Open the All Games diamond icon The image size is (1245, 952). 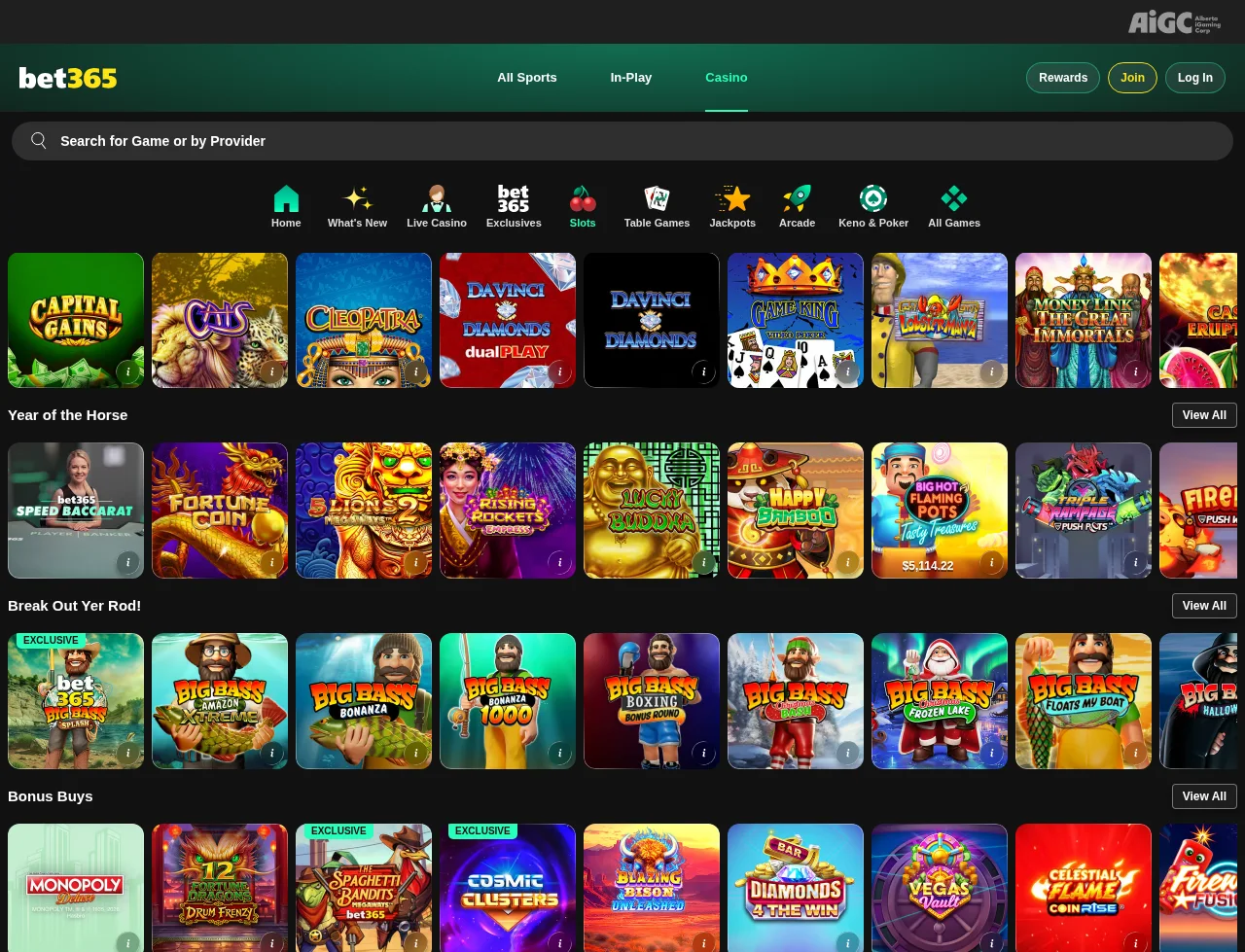coord(954,198)
